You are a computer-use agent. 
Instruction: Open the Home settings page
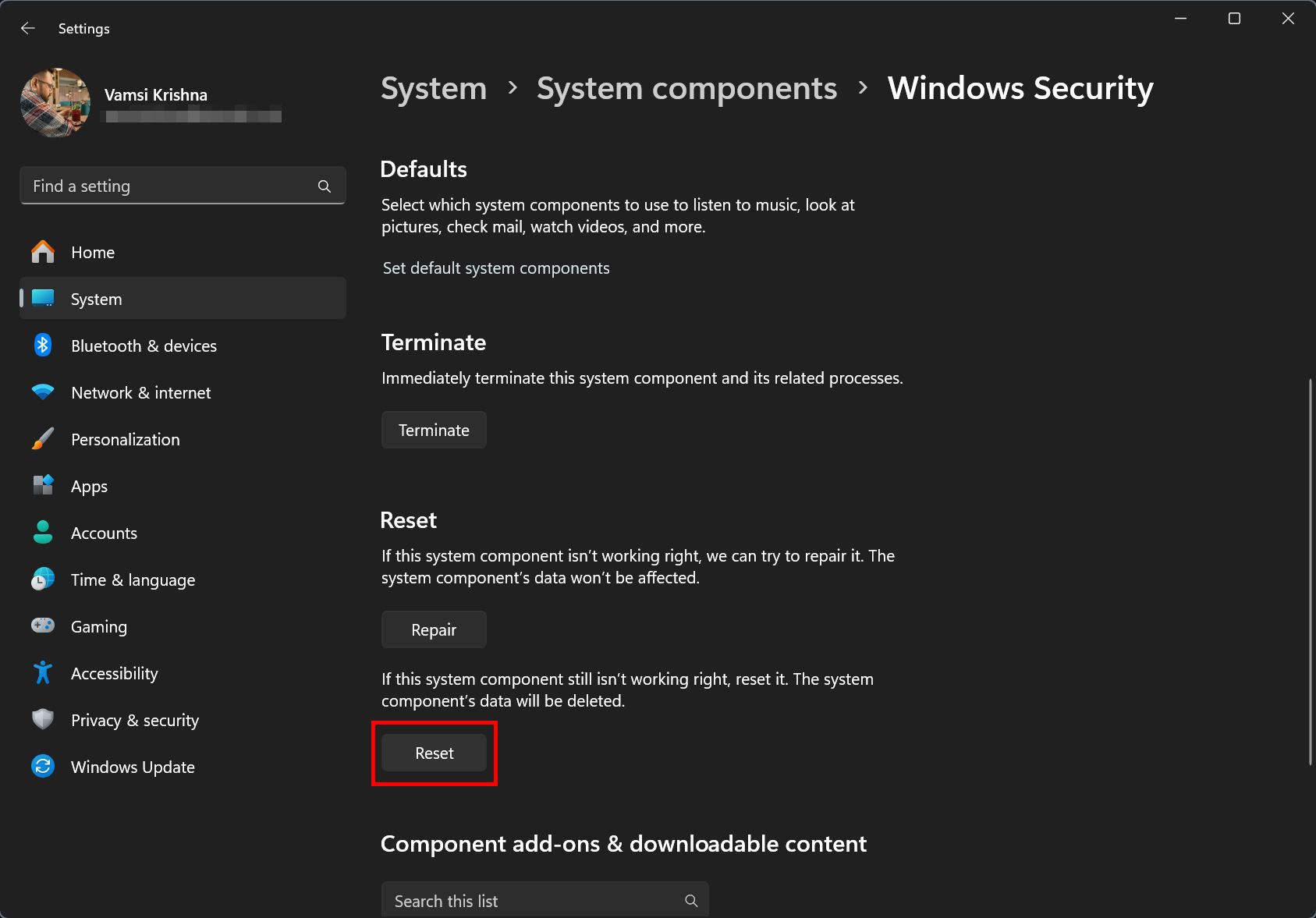click(x=183, y=252)
